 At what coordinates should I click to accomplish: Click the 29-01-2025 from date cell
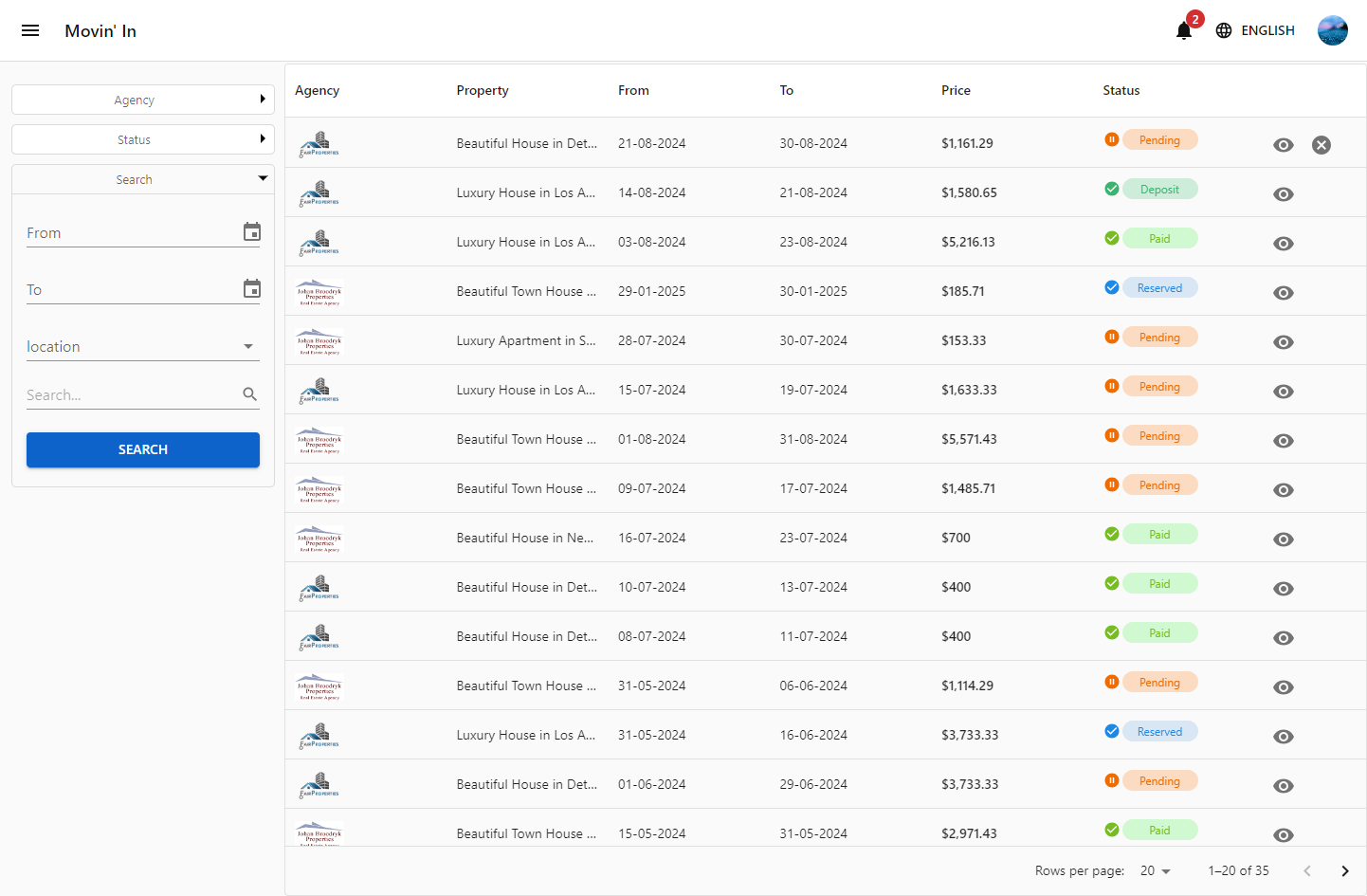tap(651, 291)
